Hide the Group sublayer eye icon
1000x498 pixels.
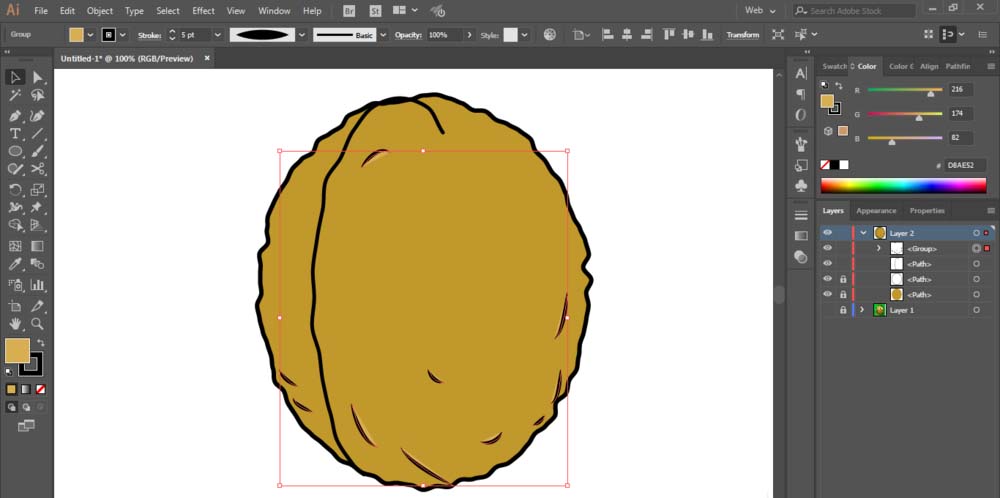point(827,248)
